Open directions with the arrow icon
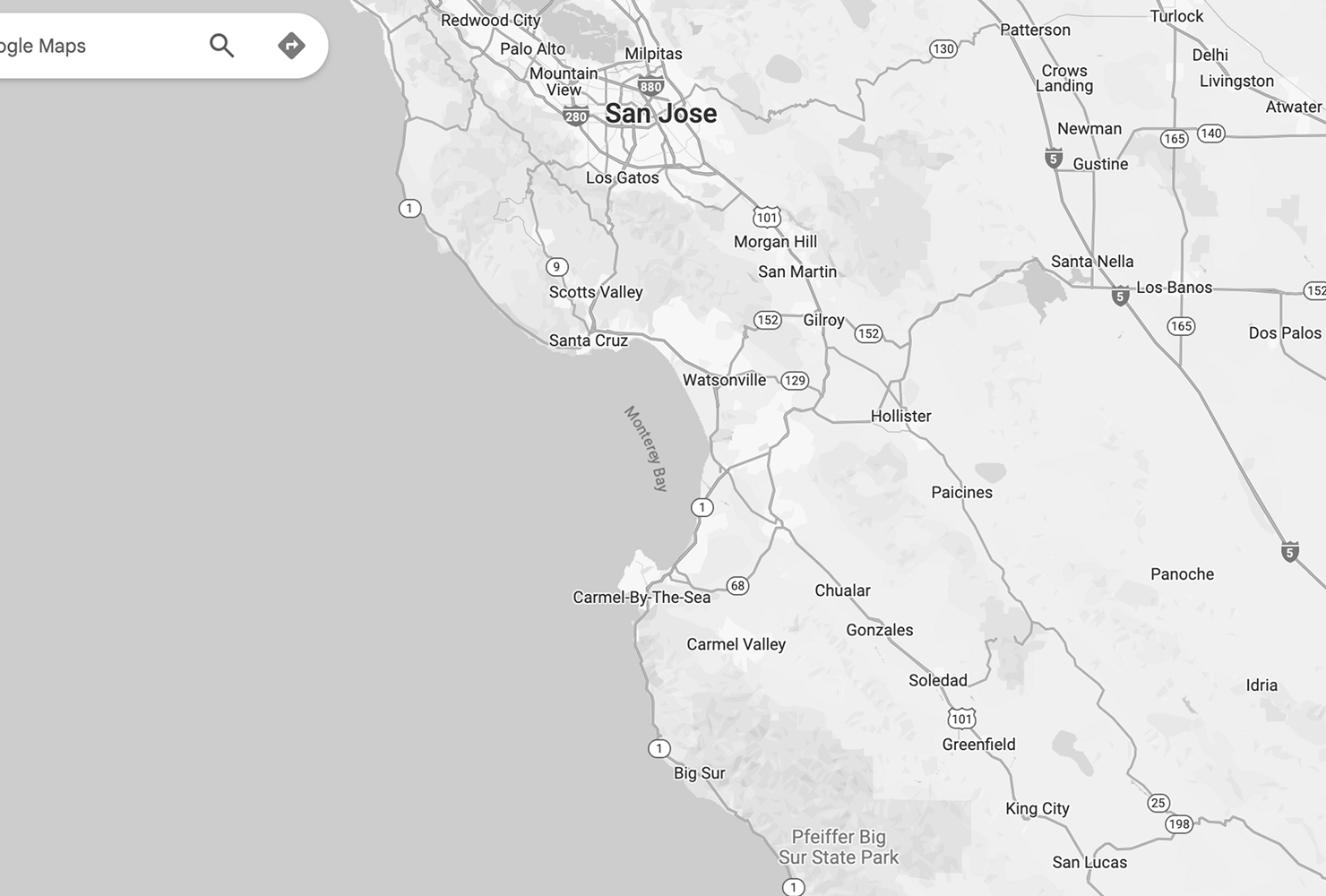 pos(291,46)
